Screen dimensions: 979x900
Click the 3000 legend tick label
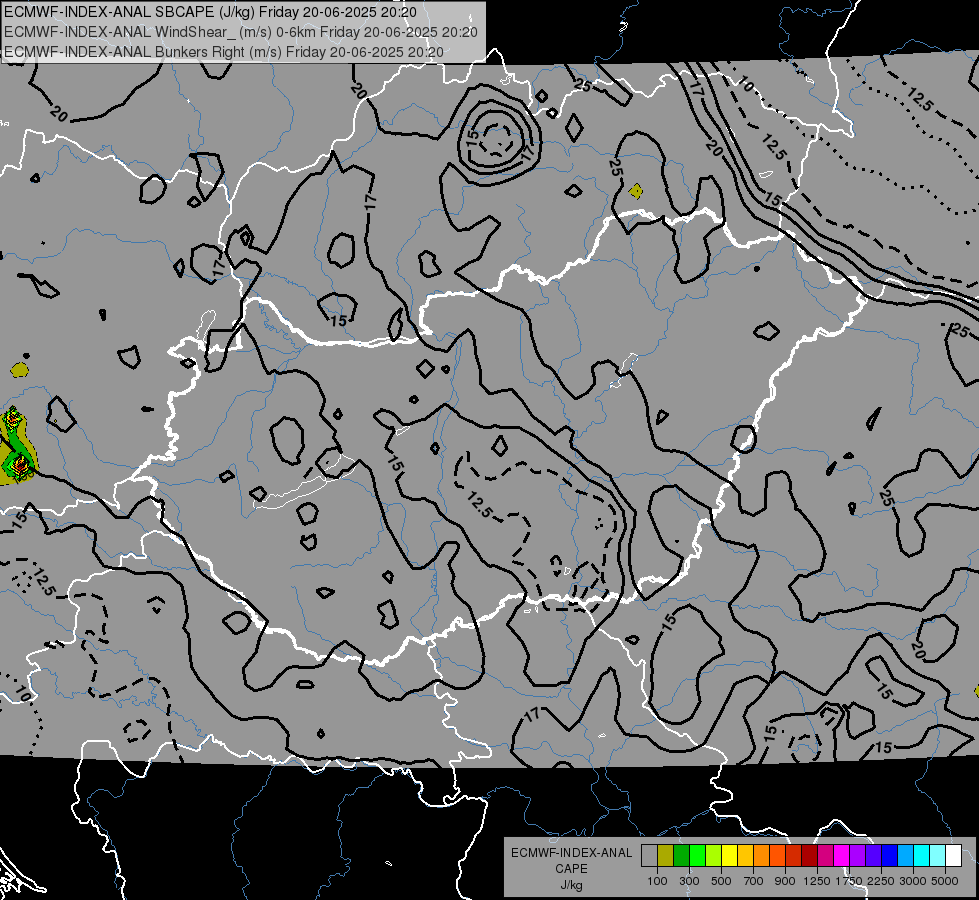click(x=913, y=881)
